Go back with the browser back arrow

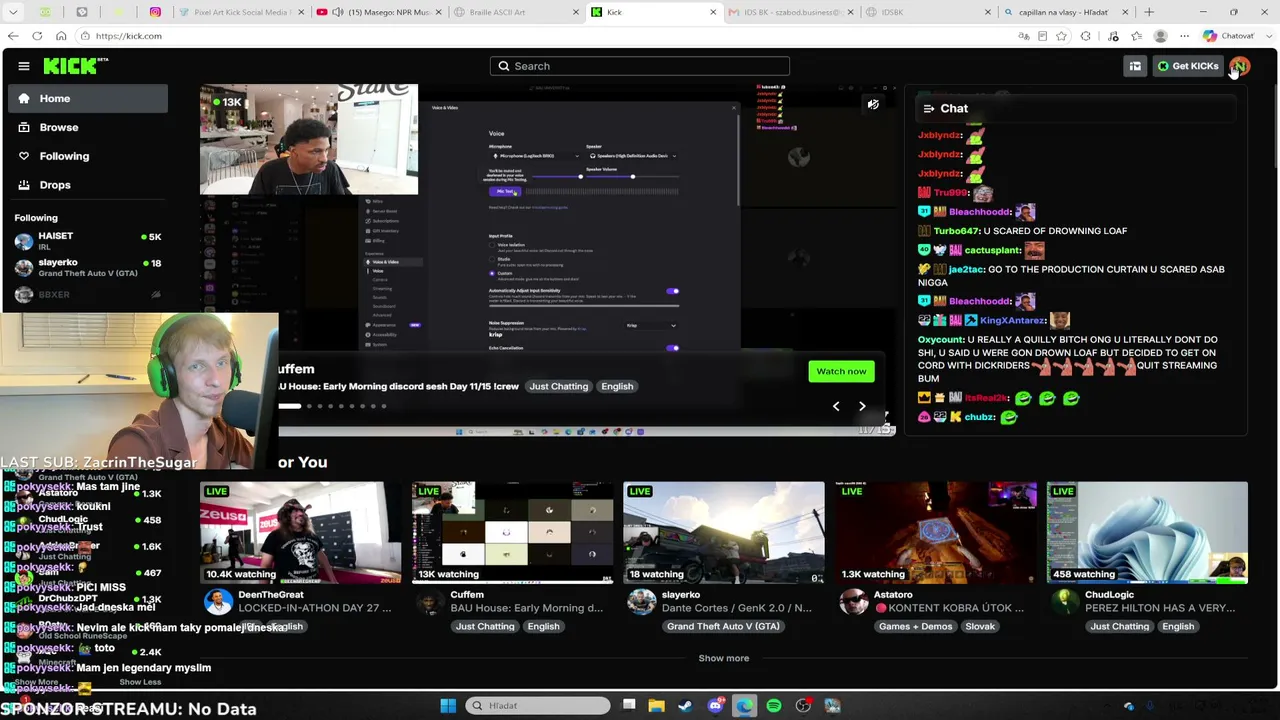pos(13,36)
